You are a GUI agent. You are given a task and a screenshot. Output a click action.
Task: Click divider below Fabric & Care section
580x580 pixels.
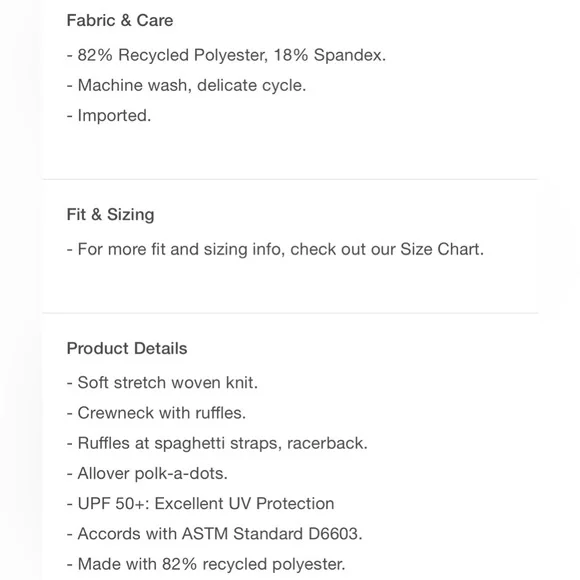click(x=290, y=179)
